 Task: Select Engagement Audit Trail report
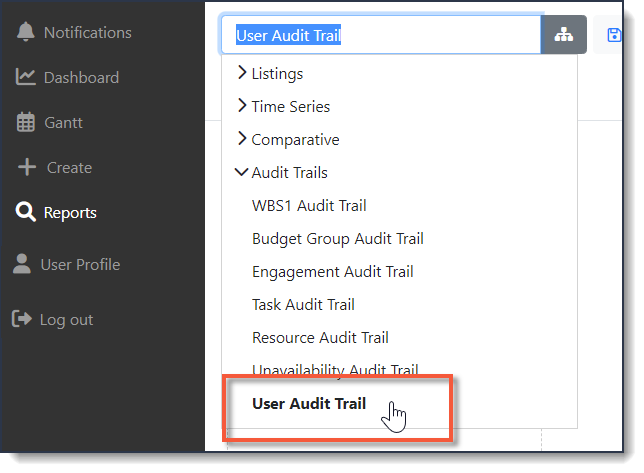pos(333,271)
